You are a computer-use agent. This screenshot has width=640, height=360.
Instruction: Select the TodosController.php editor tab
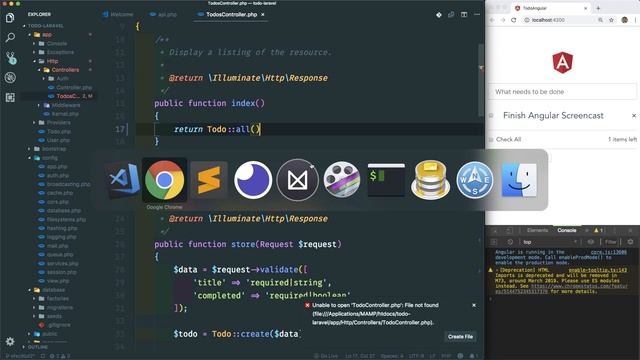pyautogui.click(x=231, y=14)
